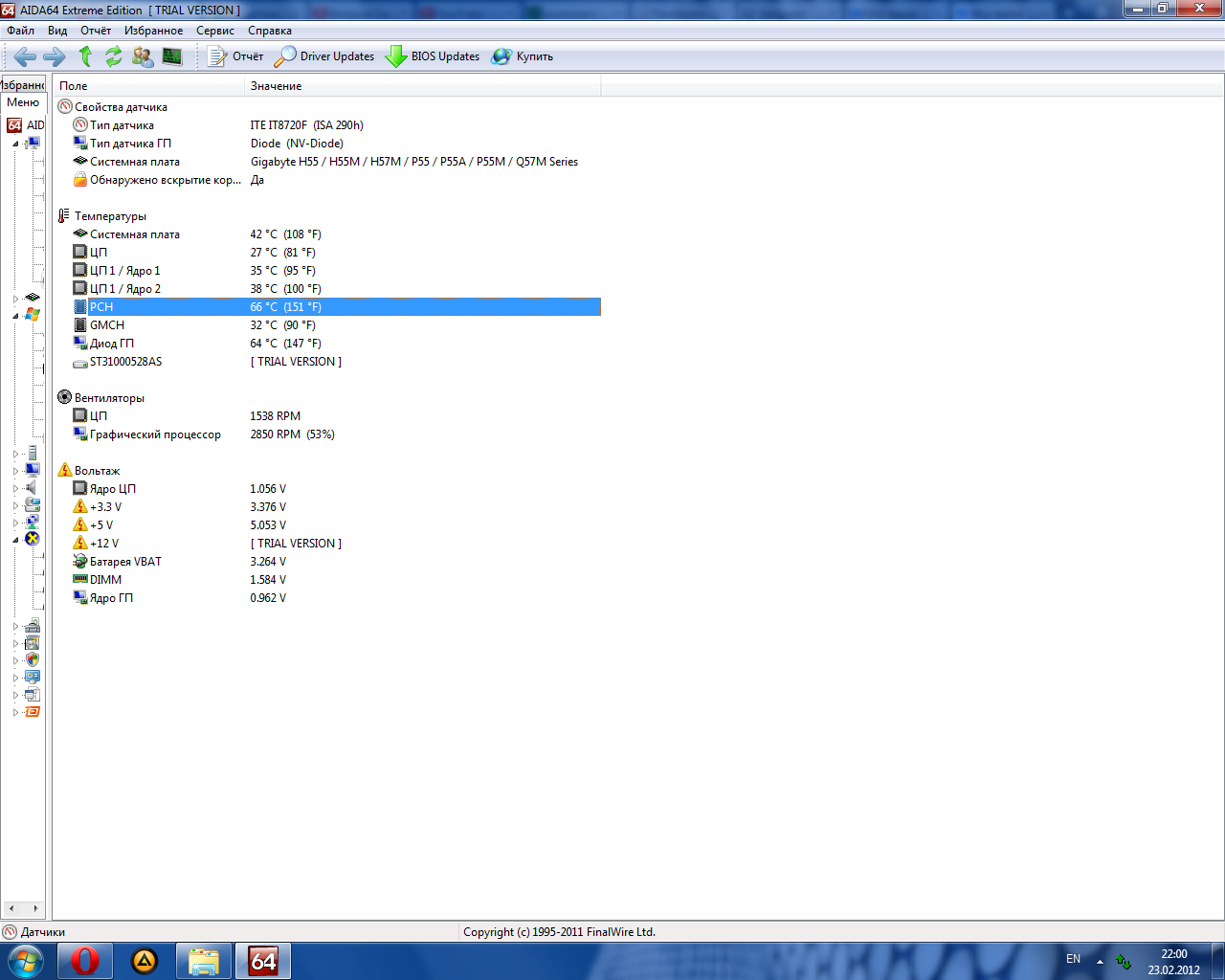The image size is (1225, 980).
Task: Select the orange Benchmark icon in tree
Action: click(x=33, y=711)
